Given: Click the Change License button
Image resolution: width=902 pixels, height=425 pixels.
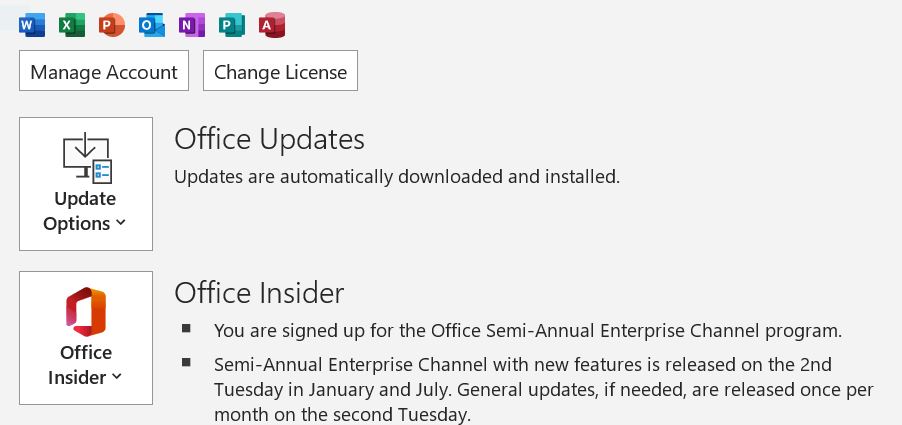Looking at the screenshot, I should pos(280,71).
